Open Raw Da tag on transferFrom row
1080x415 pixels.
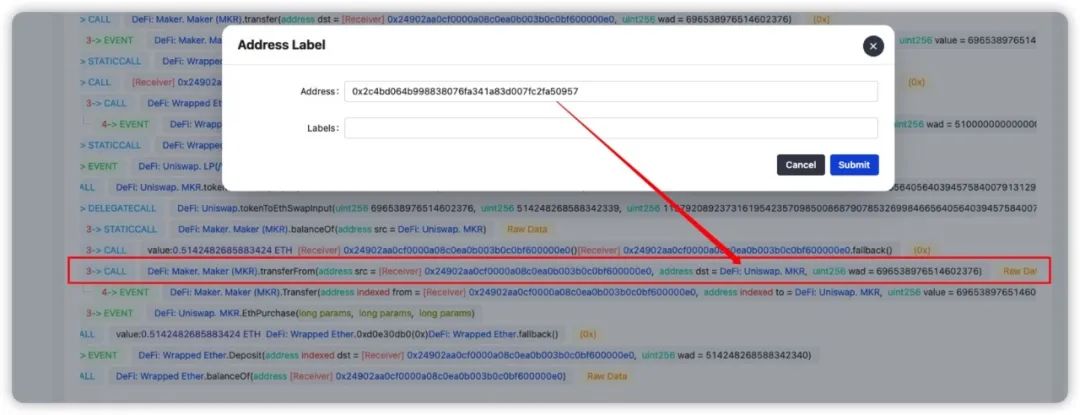coord(1019,271)
